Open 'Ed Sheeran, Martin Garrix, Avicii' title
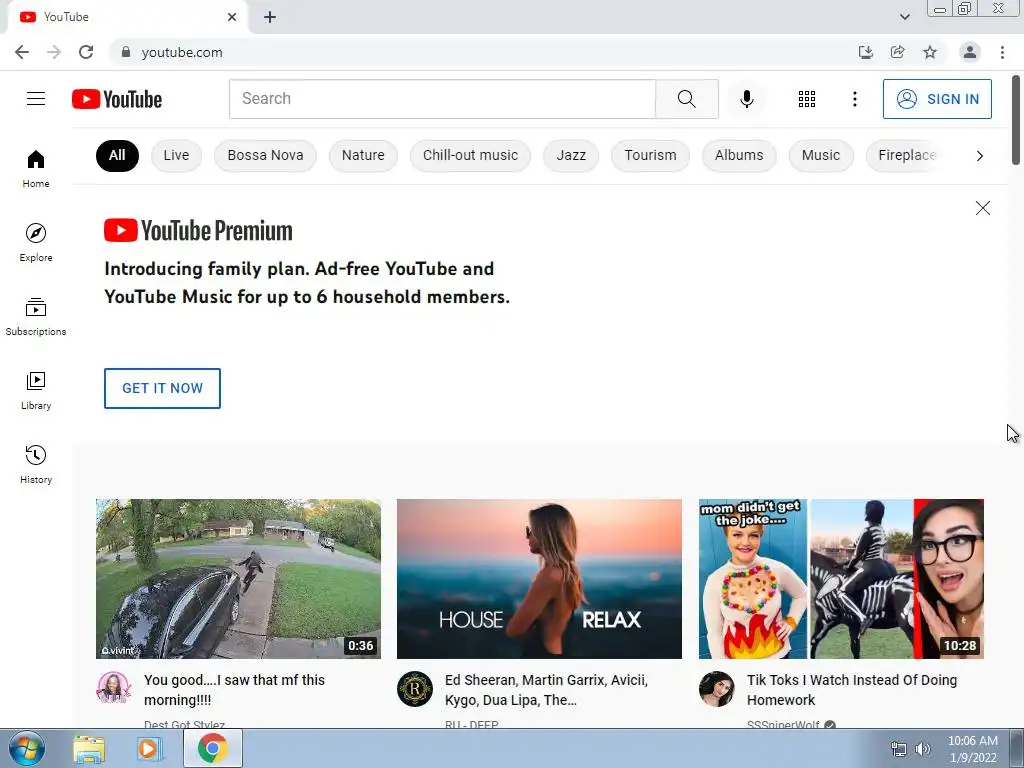1024x768 pixels. (x=546, y=690)
